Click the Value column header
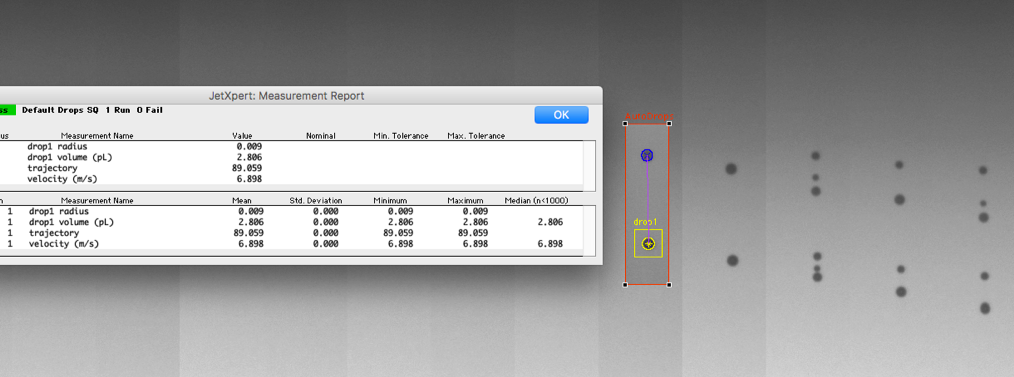This screenshot has width=1014, height=377. [242, 136]
